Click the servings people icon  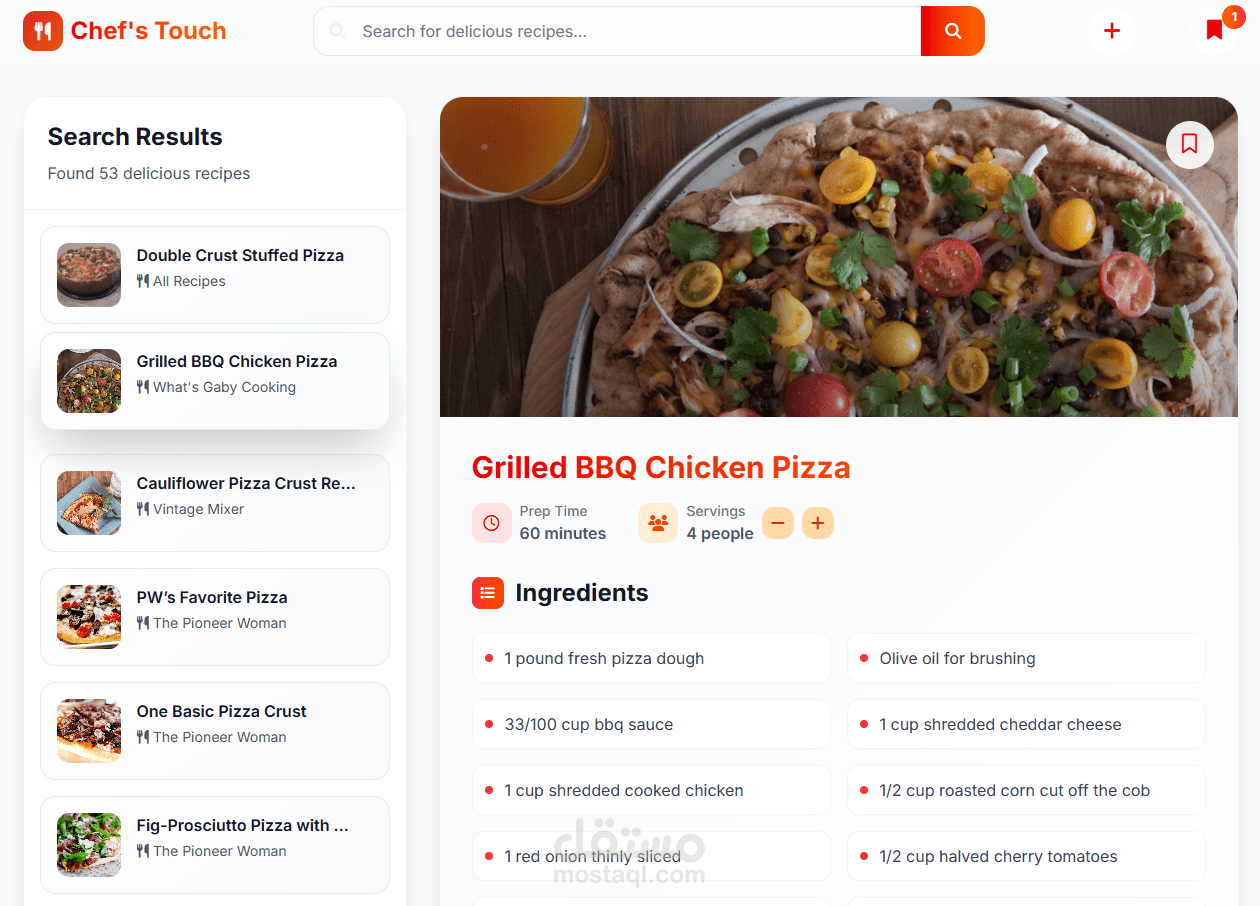658,523
